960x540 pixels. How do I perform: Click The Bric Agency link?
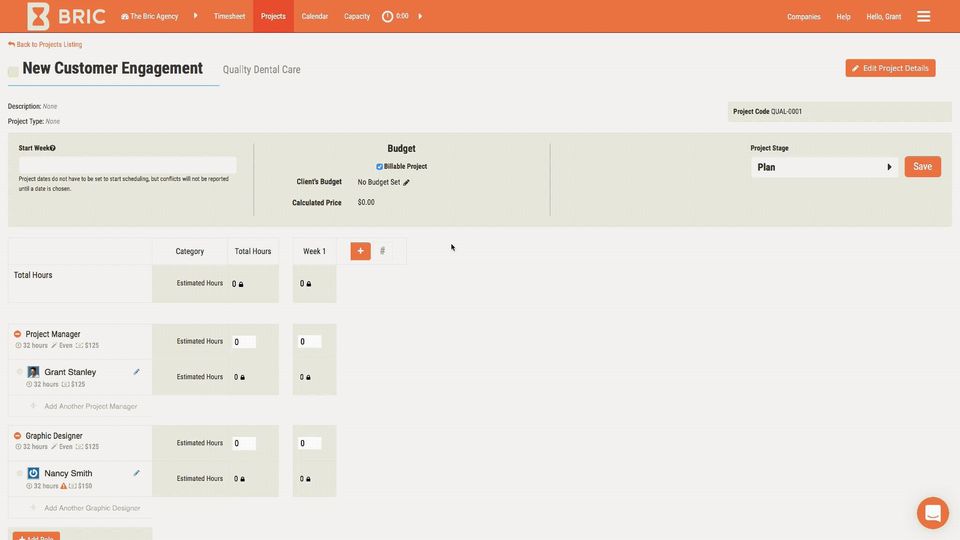(150, 17)
